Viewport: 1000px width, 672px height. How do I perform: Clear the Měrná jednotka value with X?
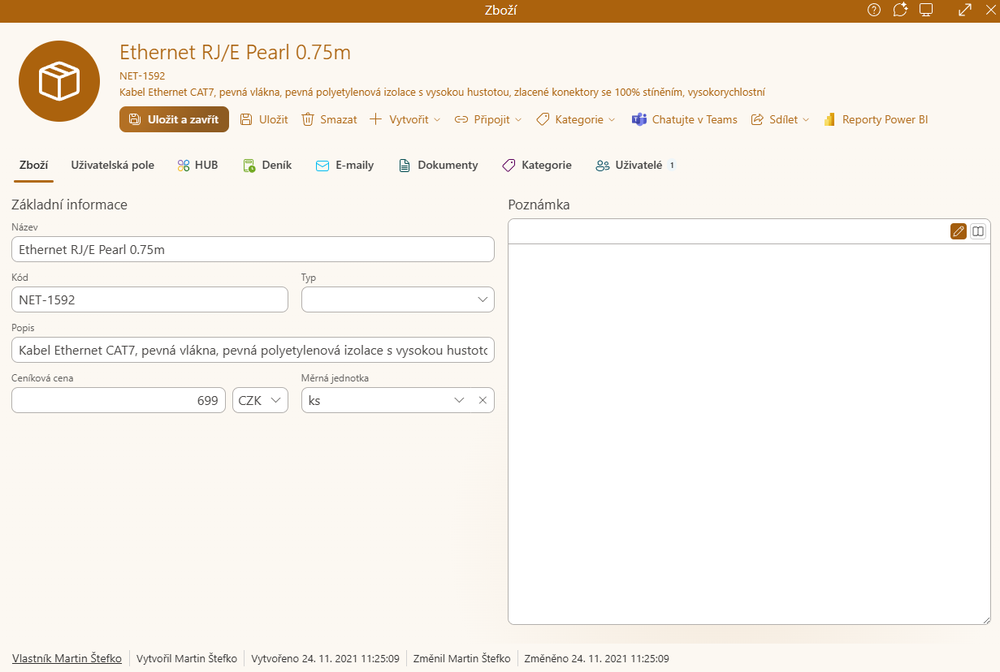(482, 401)
